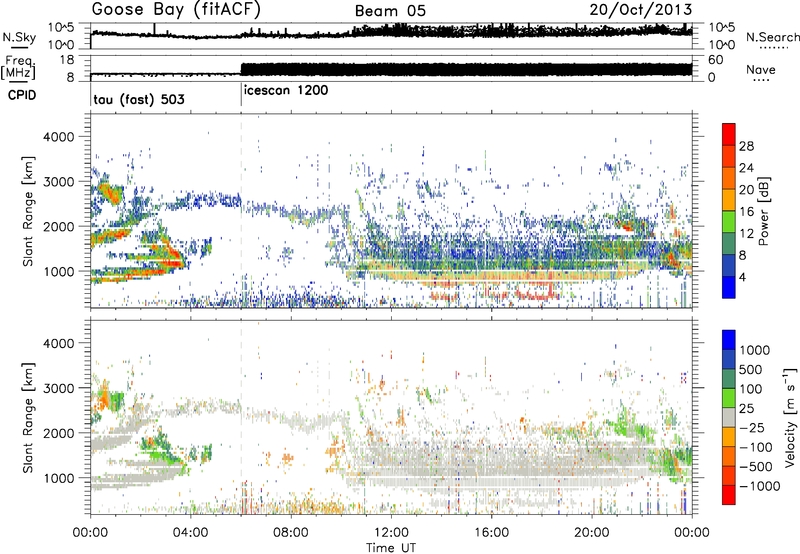Image resolution: width=800 pixels, height=554 pixels.
Task: Click the 'Beam 05' label
Action: coord(390,11)
